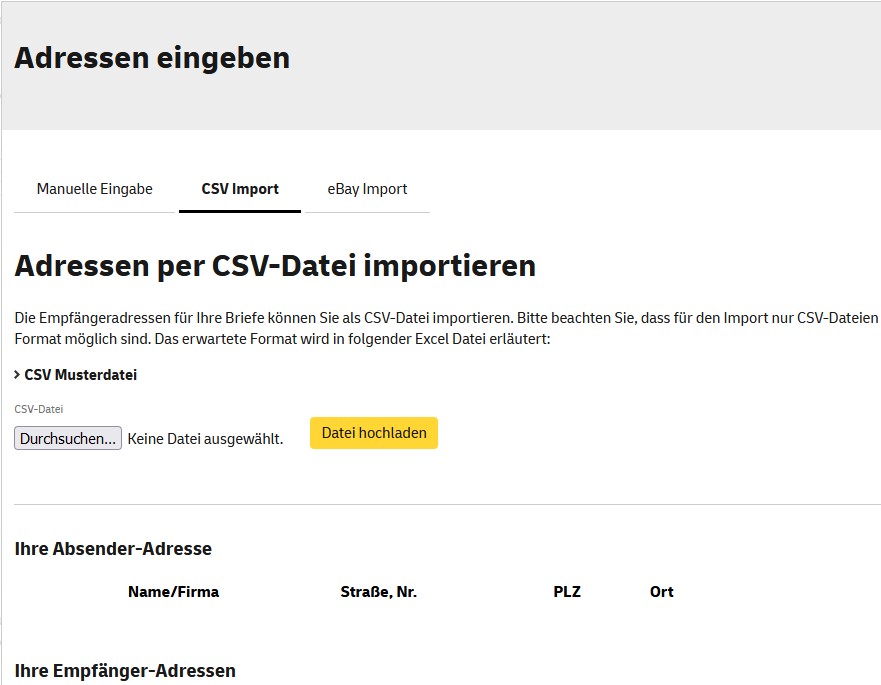This screenshot has height=685, width=881.
Task: Open the eBay Import tab
Action: 368,189
